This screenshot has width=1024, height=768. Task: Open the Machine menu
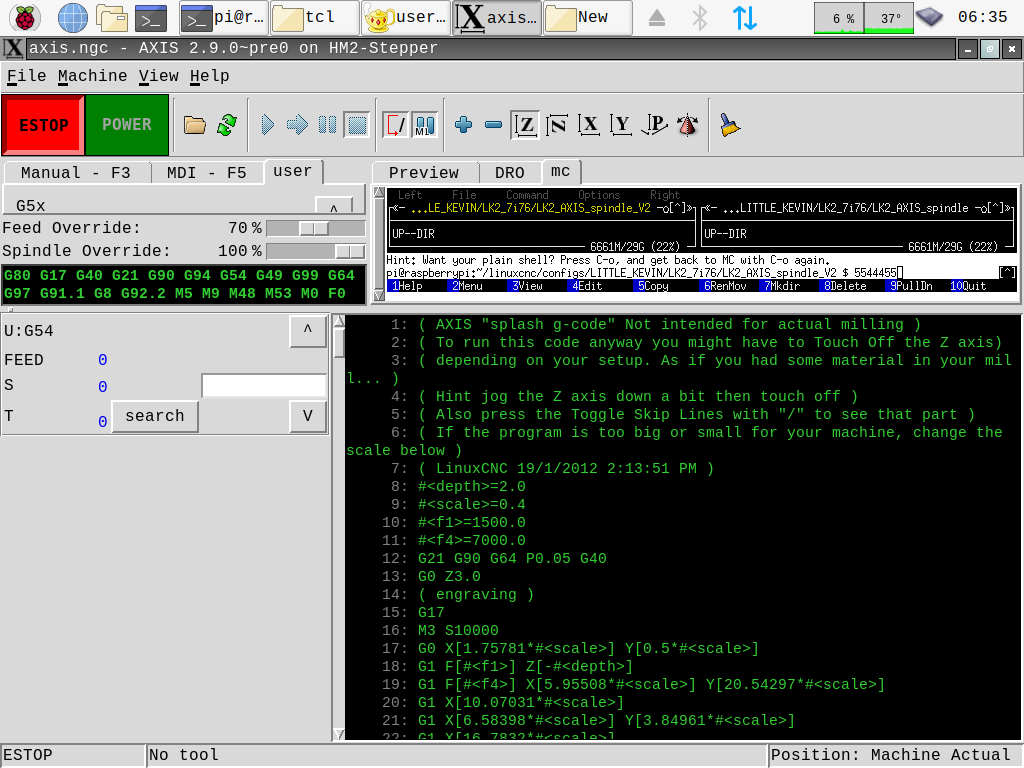tap(92, 76)
